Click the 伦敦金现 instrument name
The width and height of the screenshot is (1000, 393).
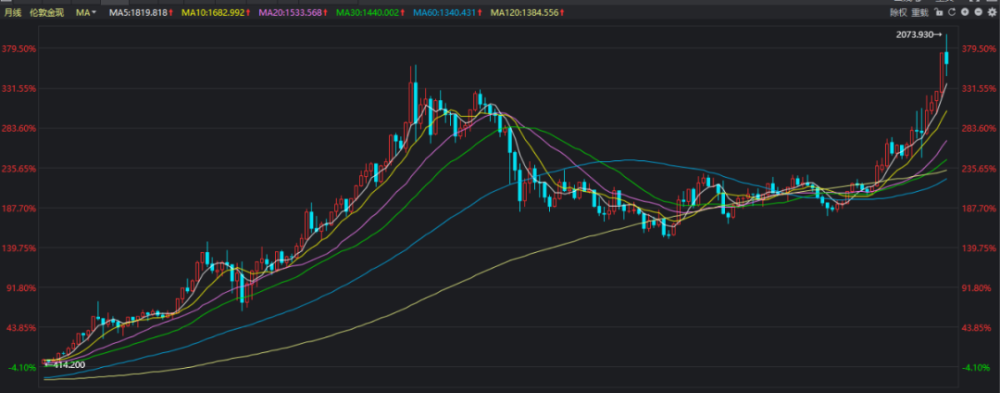coord(47,12)
